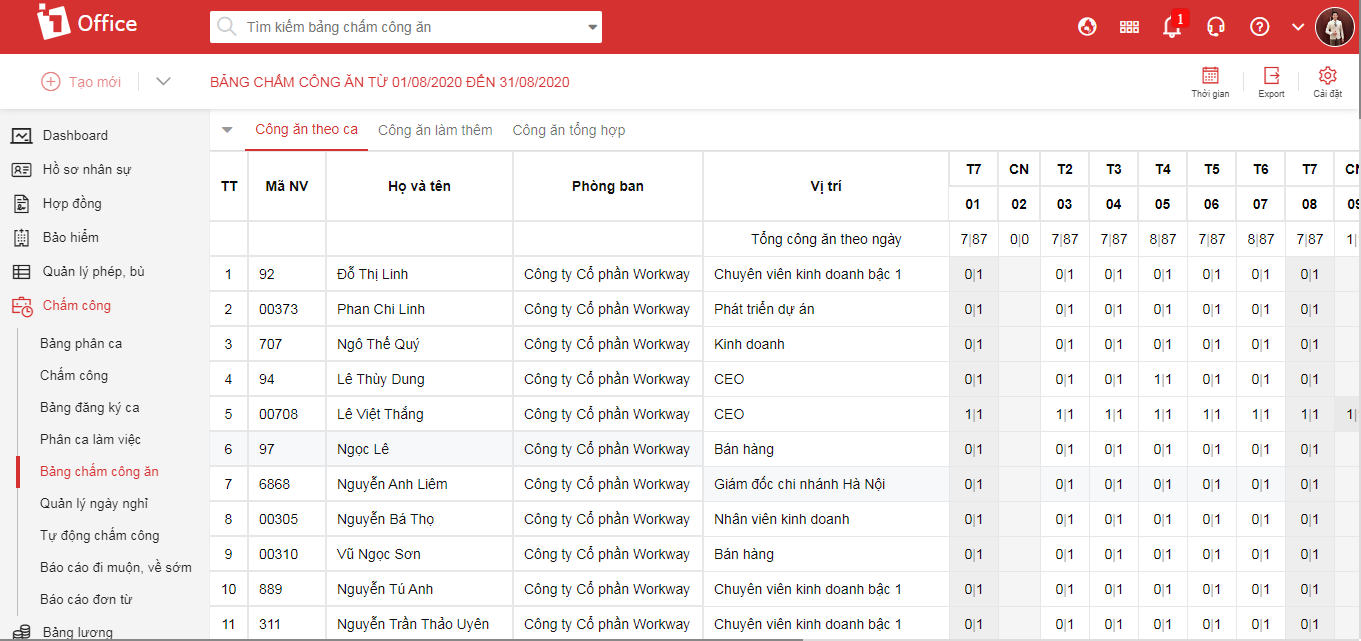Click inside the search input field

coord(400,26)
